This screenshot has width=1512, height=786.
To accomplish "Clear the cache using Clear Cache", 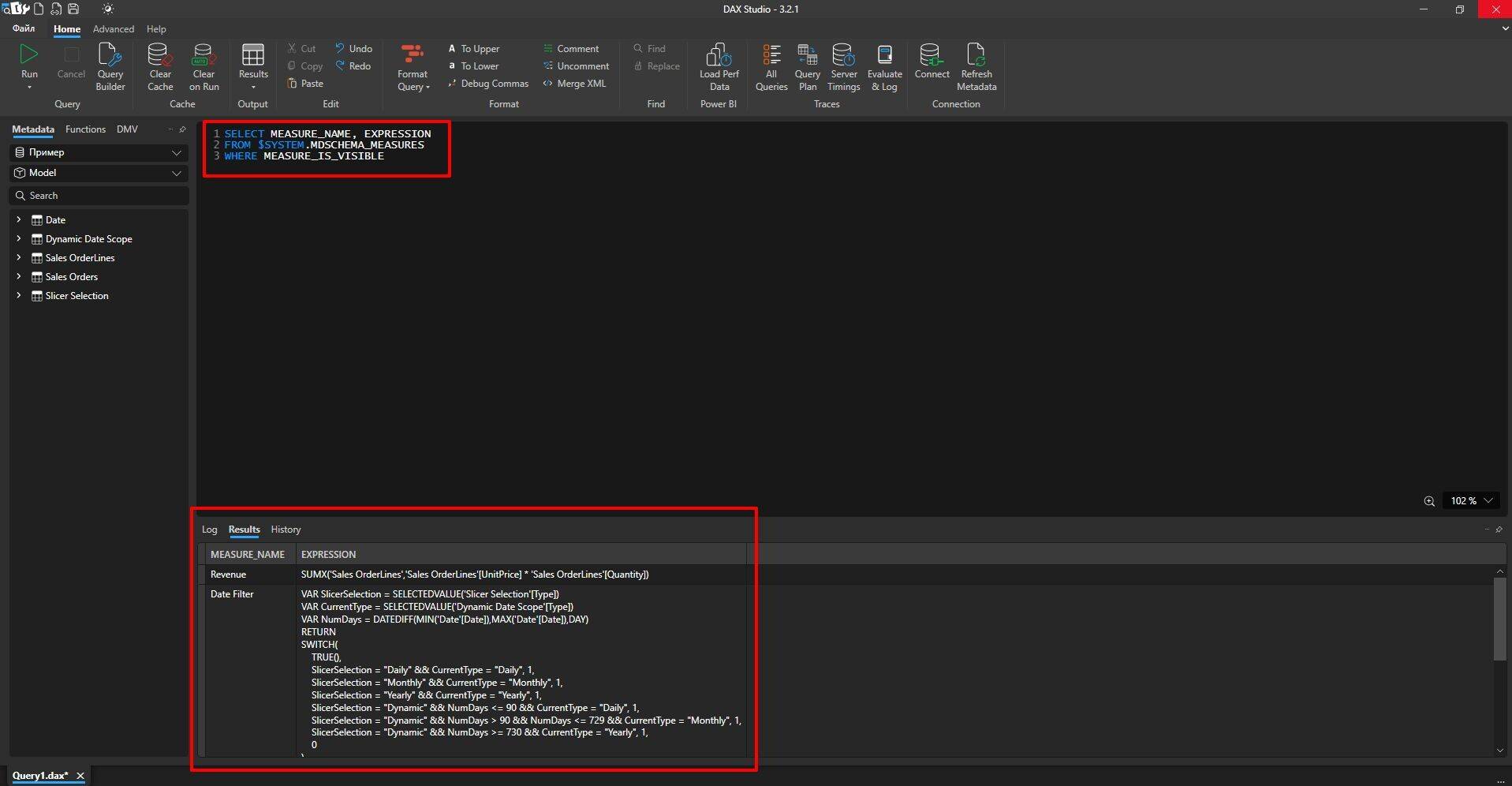I will pos(160,67).
